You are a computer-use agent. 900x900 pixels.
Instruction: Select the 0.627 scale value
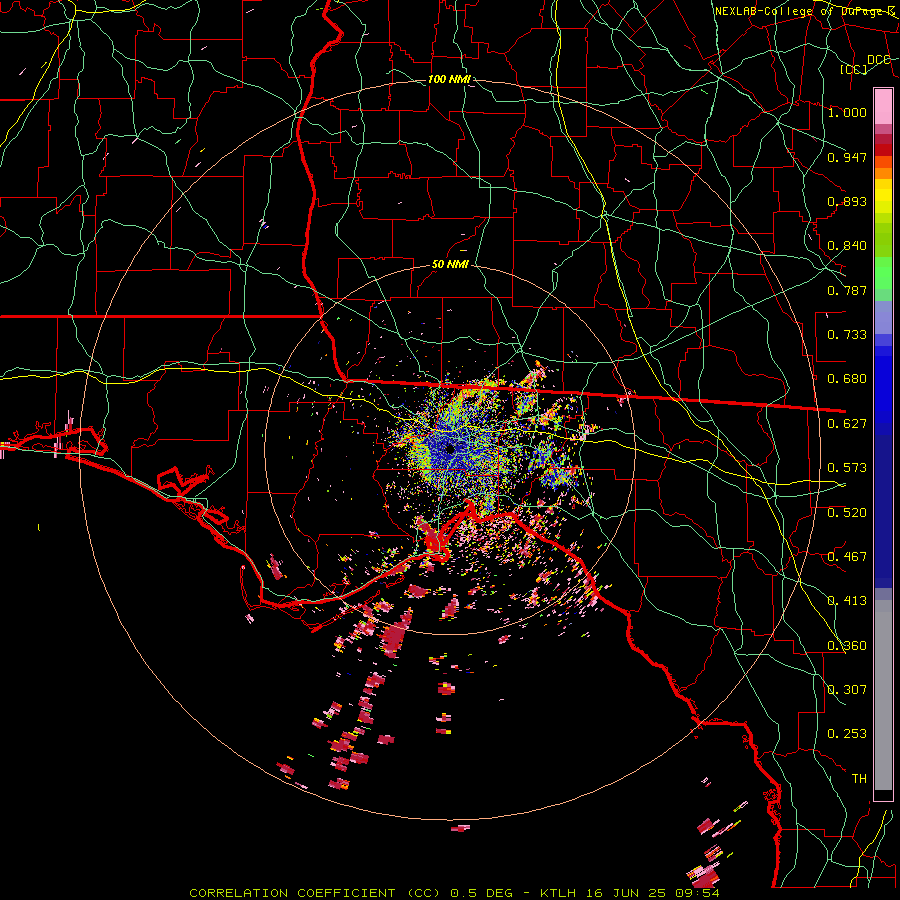click(x=847, y=424)
